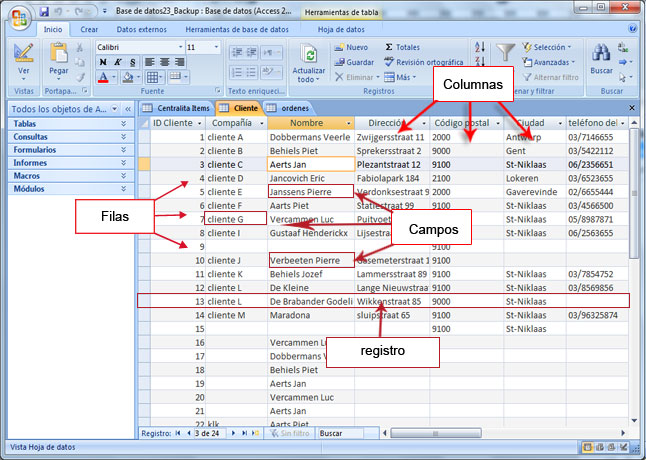
Task: Click the Nombre column header
Action: point(310,122)
